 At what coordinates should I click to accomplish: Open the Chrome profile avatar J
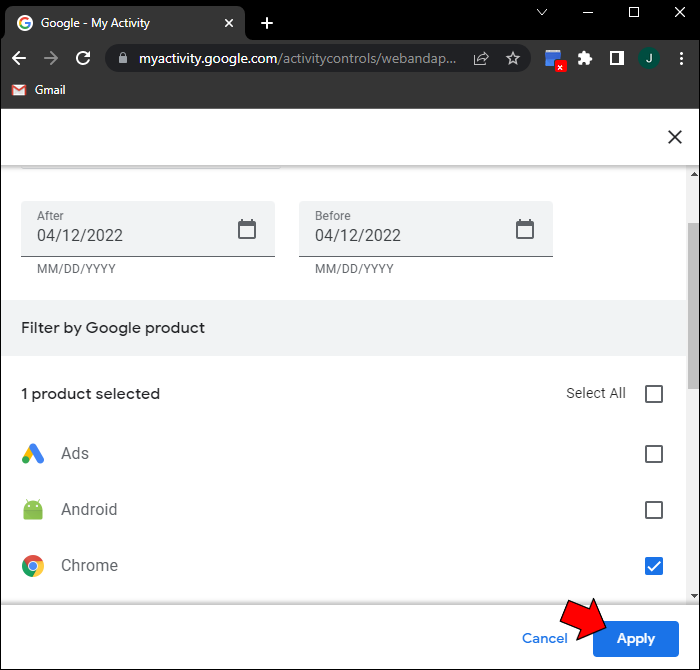(649, 59)
